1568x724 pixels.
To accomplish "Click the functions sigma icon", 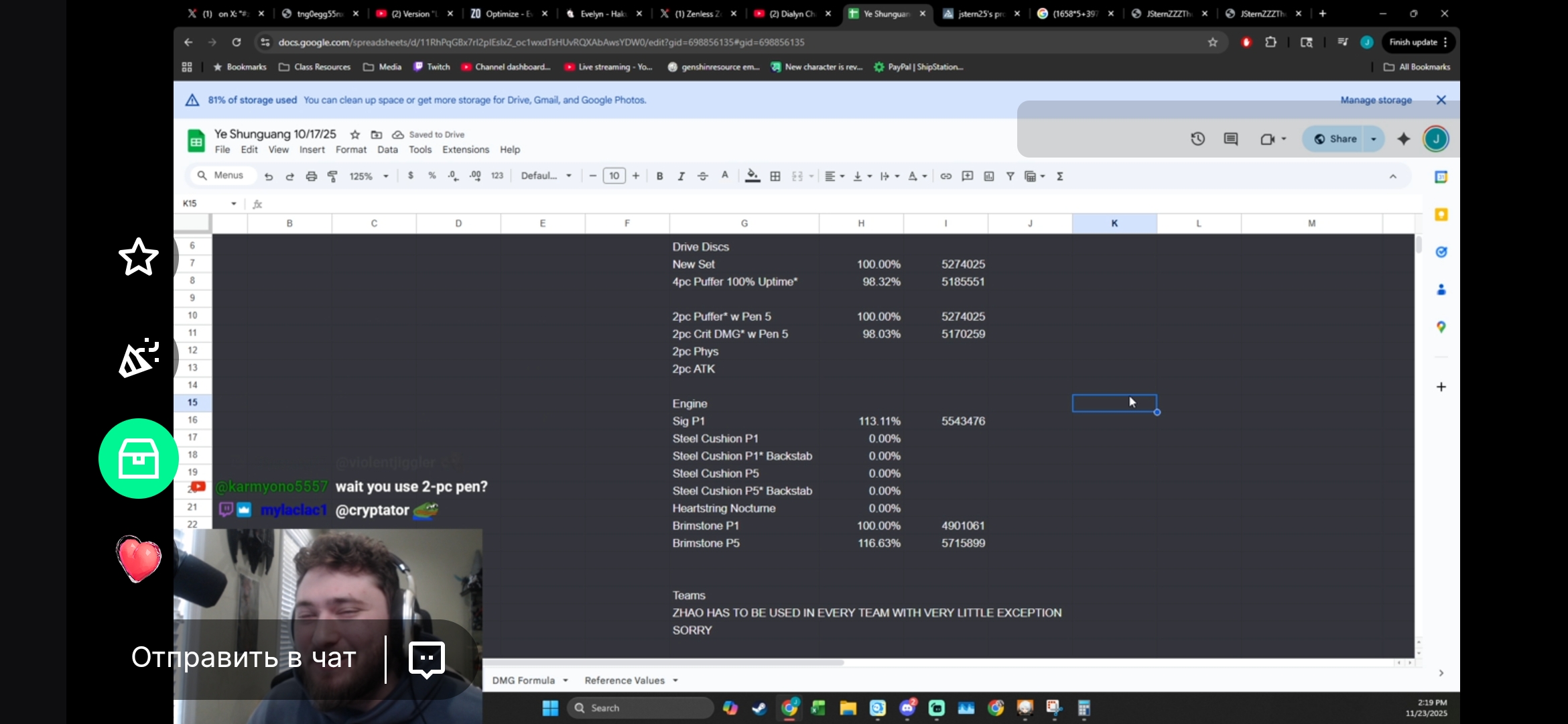I will 1059,176.
